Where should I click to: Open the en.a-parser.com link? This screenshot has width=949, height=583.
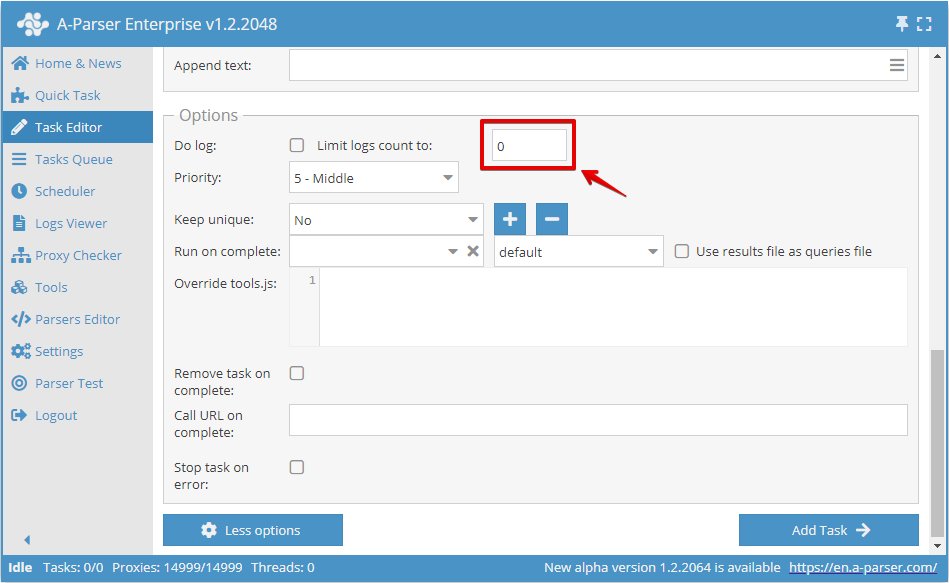pos(862,567)
